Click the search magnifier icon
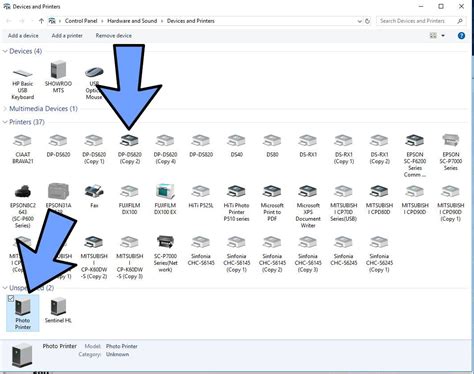 tap(460, 21)
